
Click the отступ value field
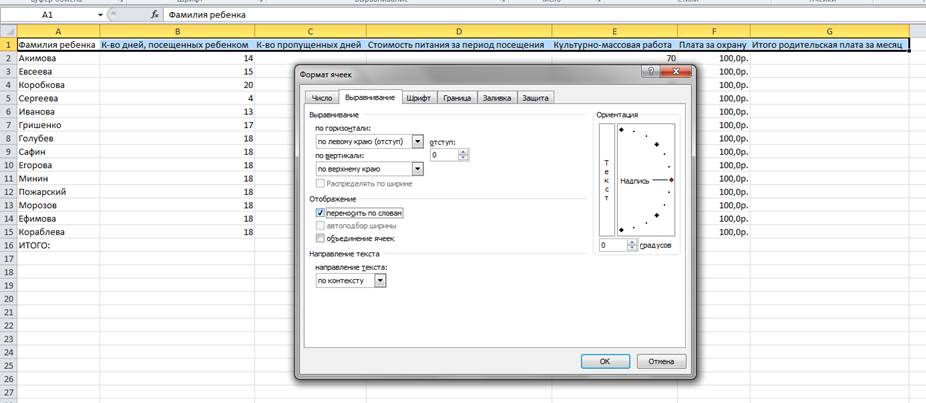tap(444, 155)
